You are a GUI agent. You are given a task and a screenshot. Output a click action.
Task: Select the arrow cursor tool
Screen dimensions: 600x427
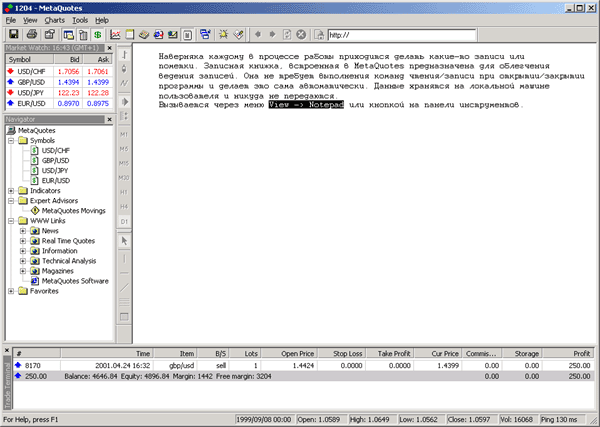click(124, 241)
